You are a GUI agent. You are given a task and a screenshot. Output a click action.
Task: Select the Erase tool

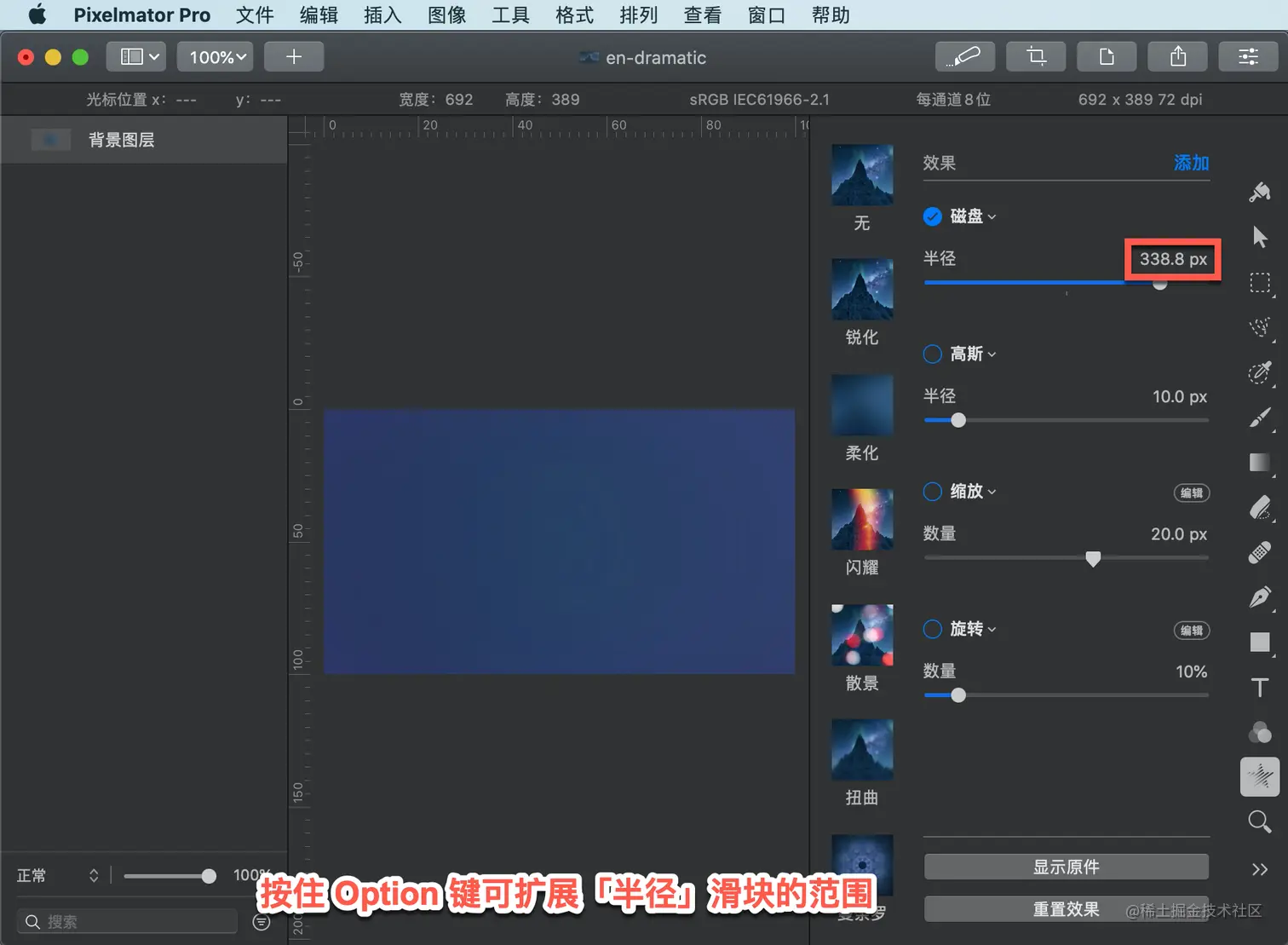coord(1260,508)
